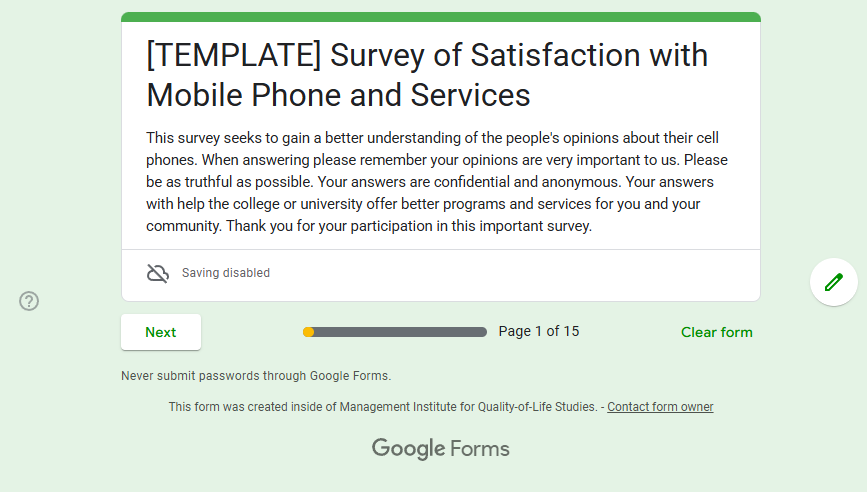Click the orange filled progress indicator
Viewport: 867px width, 492px height.
(x=309, y=332)
